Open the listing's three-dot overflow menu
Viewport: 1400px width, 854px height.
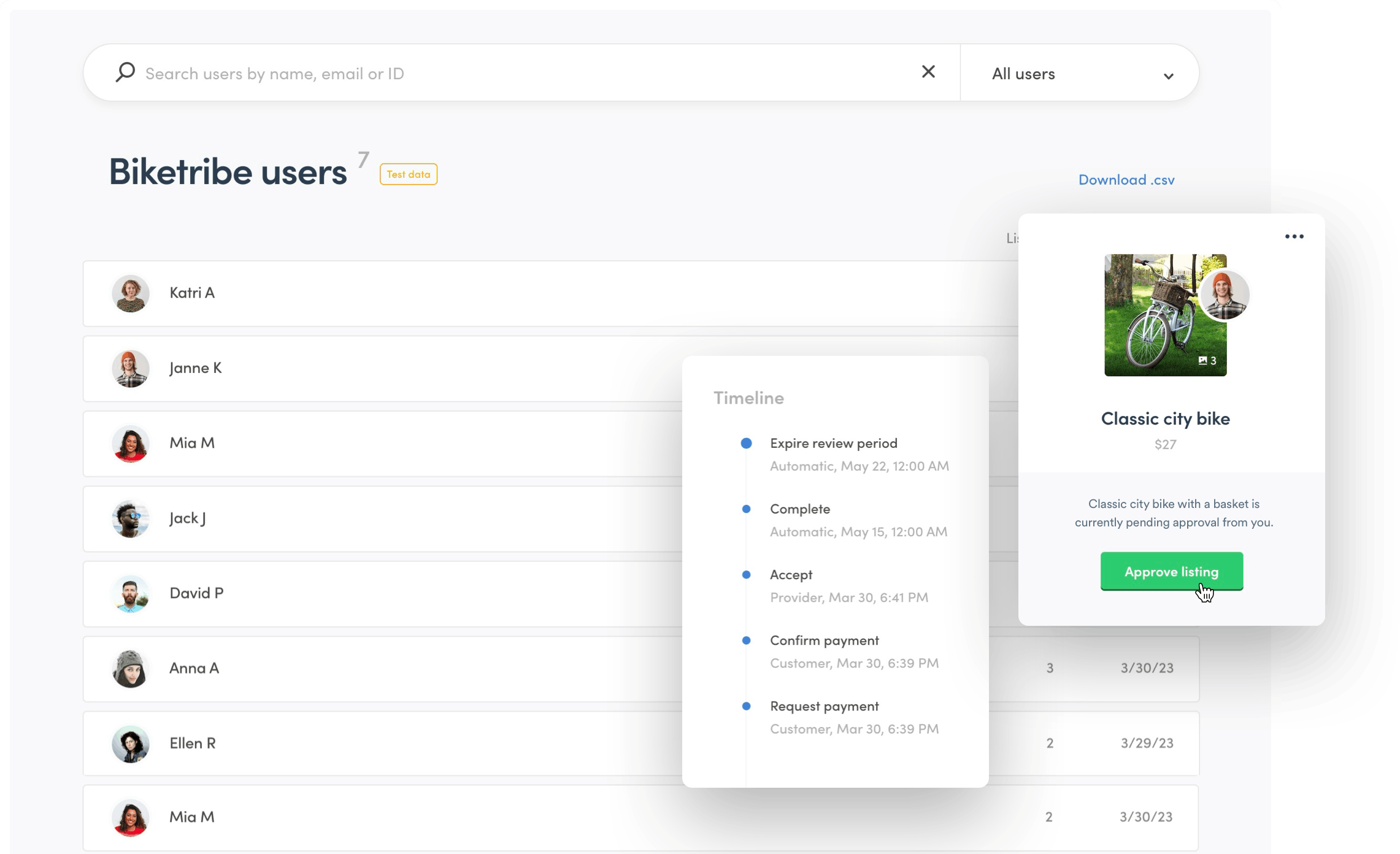click(x=1295, y=236)
